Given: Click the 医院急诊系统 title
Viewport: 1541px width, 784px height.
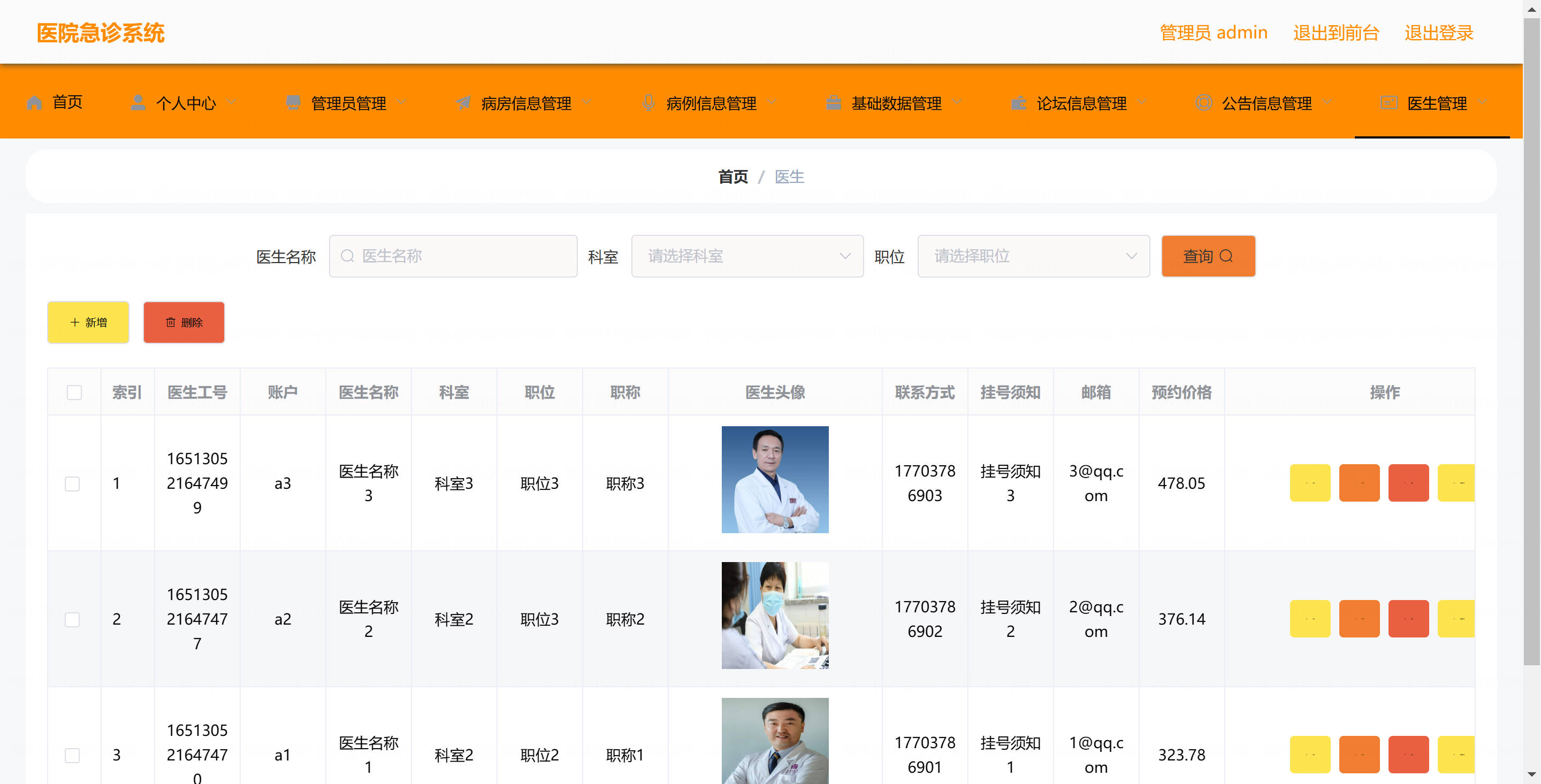Looking at the screenshot, I should [101, 32].
